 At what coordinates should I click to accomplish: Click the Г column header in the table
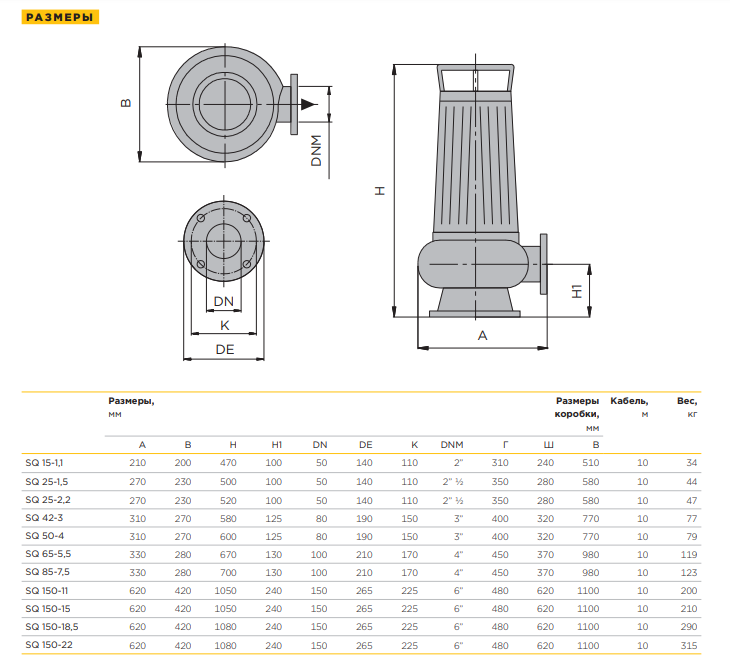(505, 444)
